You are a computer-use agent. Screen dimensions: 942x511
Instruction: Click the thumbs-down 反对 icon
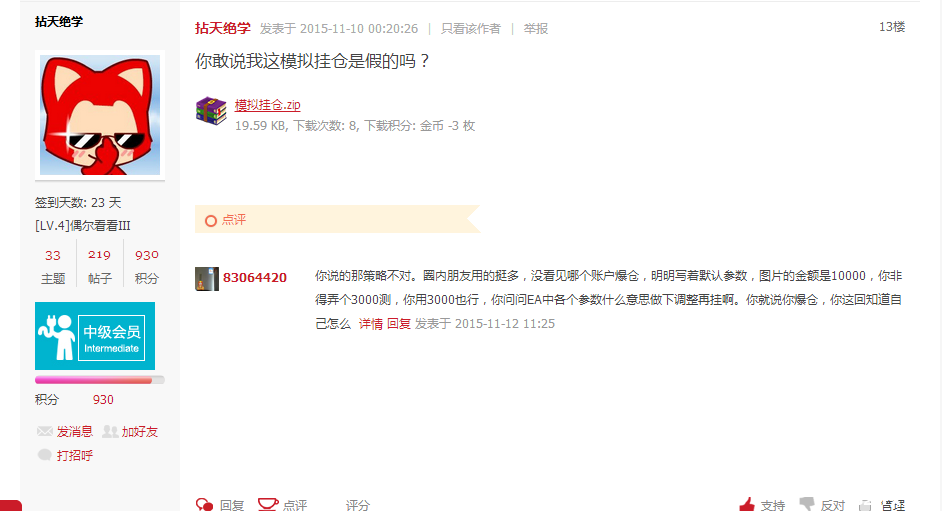[x=807, y=504]
